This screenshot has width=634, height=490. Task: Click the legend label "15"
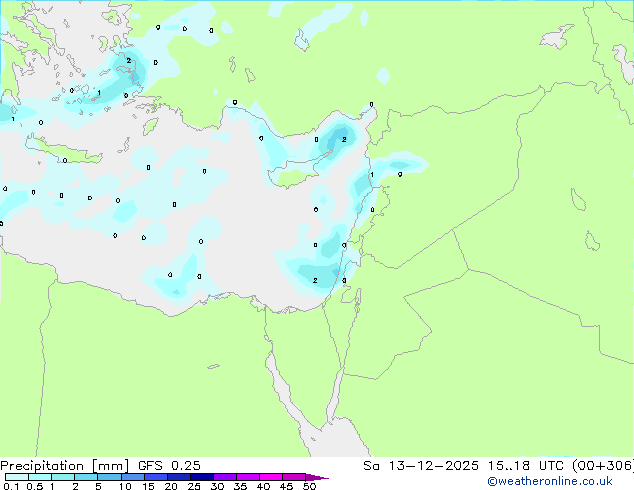tap(148, 486)
